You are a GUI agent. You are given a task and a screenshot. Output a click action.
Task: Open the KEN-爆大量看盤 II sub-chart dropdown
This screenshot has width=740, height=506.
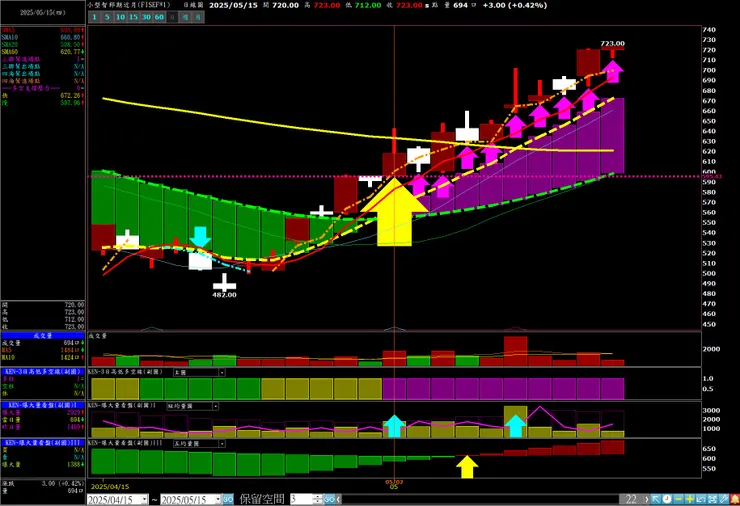click(x=215, y=406)
